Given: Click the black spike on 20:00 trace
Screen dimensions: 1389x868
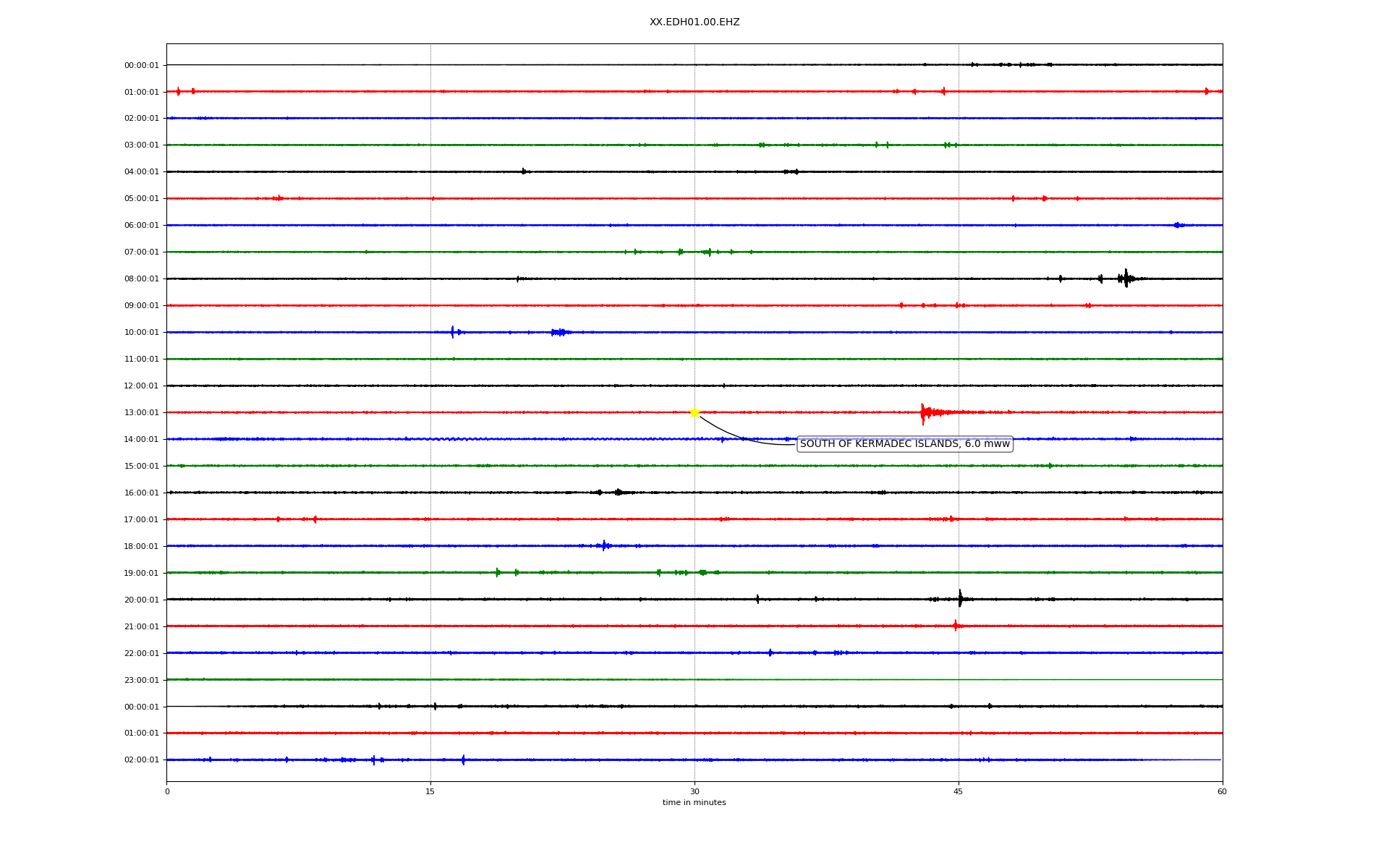Looking at the screenshot, I should click(x=960, y=599).
